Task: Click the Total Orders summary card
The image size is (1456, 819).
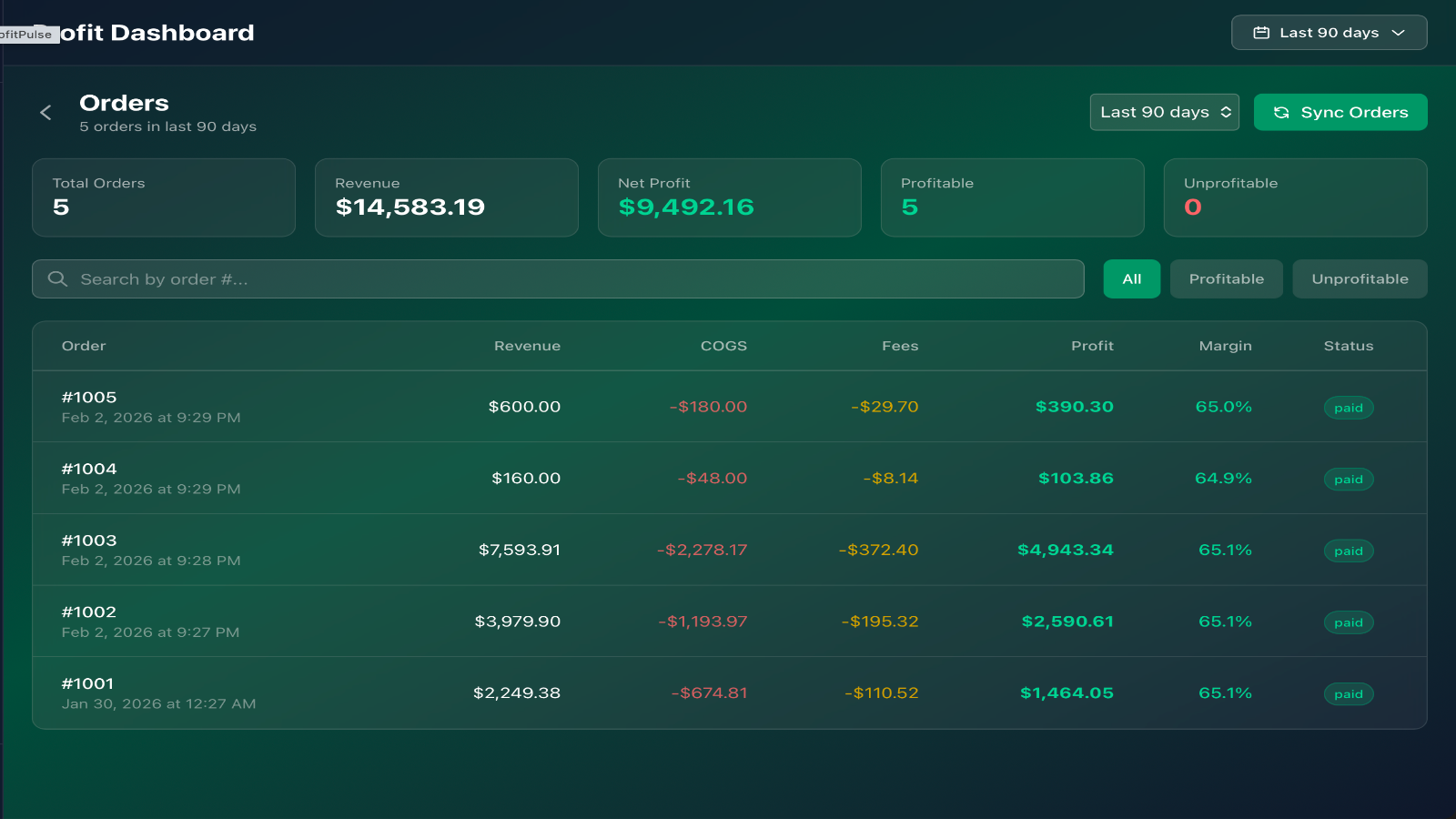Action: pyautogui.click(x=164, y=197)
